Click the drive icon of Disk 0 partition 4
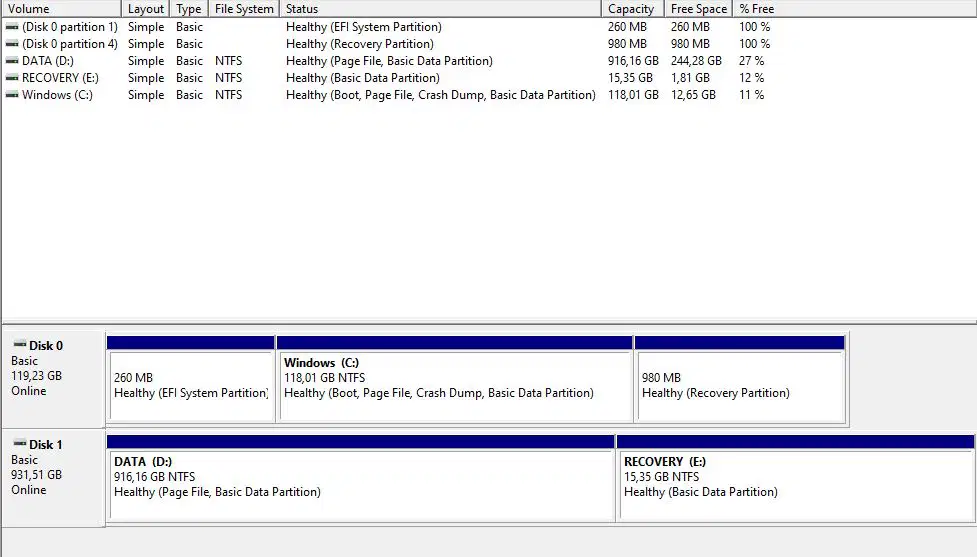Image resolution: width=977 pixels, height=557 pixels. point(12,44)
